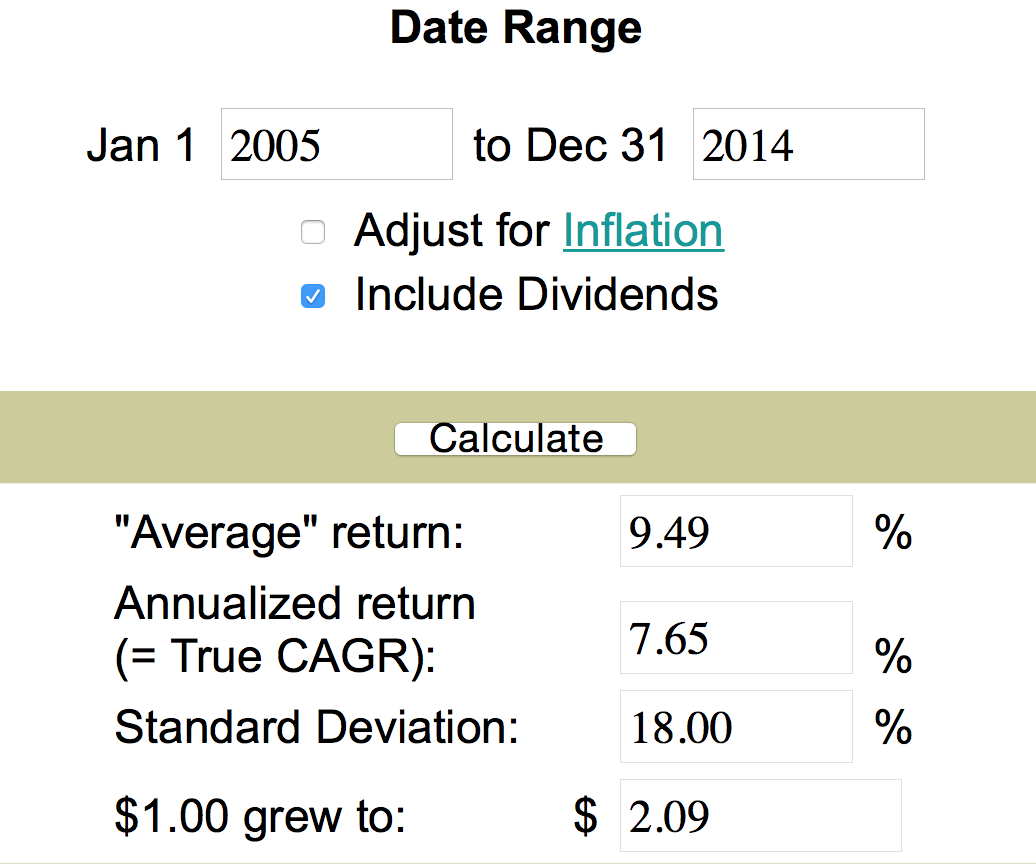1036x864 pixels.
Task: Click the "Standard Deviation:" label
Action: pyautogui.click(x=316, y=728)
